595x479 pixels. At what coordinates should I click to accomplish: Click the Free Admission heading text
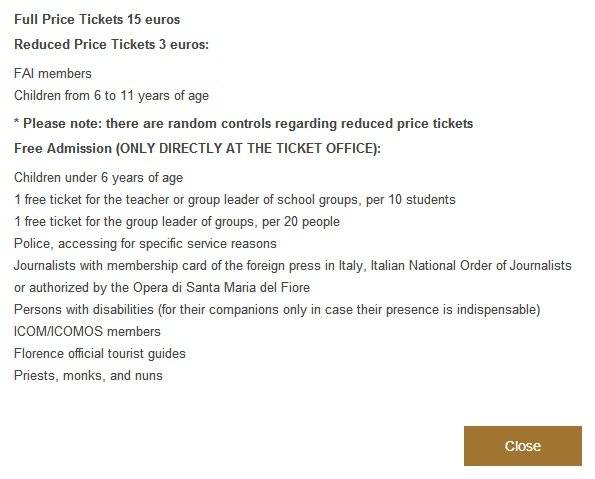[x=63, y=148]
